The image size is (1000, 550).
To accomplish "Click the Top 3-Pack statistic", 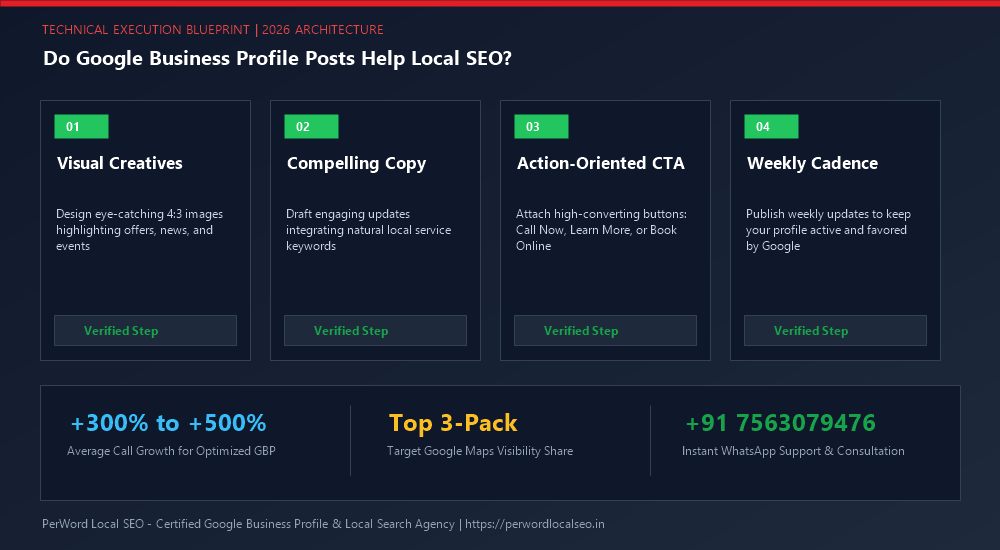I will pyautogui.click(x=453, y=423).
